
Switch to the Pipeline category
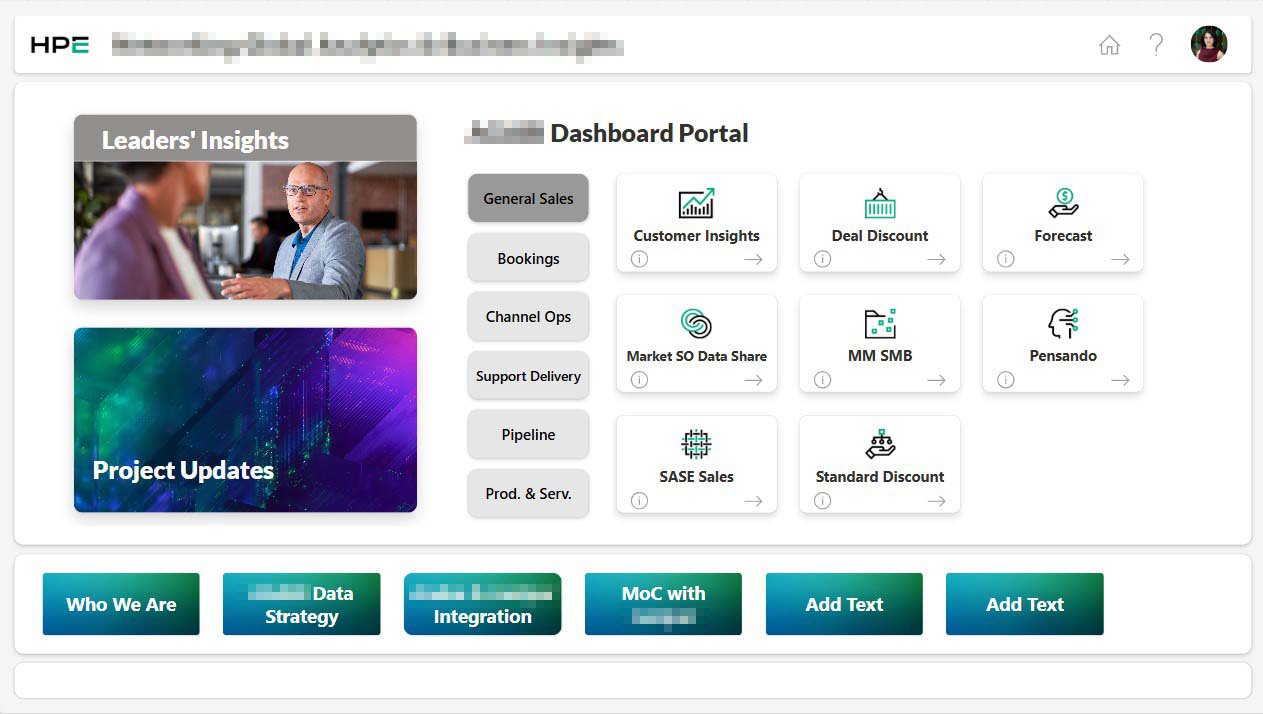coord(528,434)
